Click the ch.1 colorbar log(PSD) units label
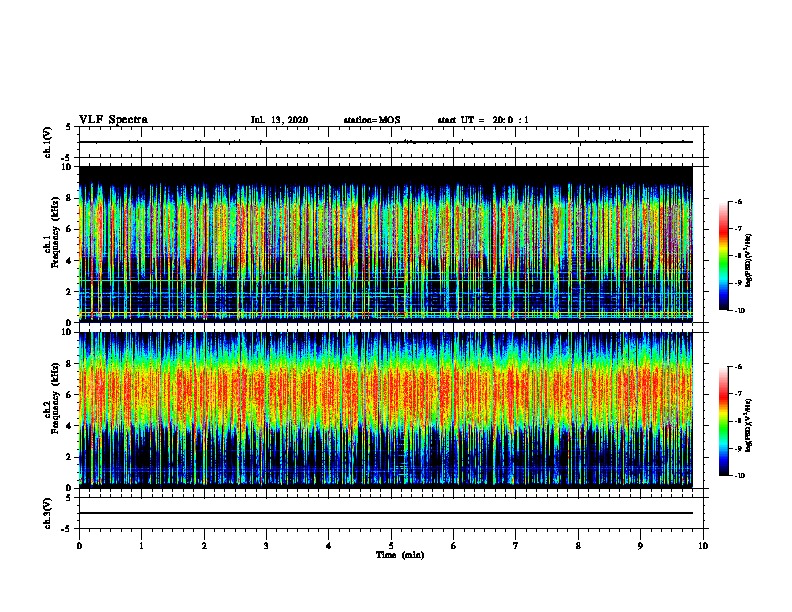Screen dimensions: 792x612 point(750,261)
